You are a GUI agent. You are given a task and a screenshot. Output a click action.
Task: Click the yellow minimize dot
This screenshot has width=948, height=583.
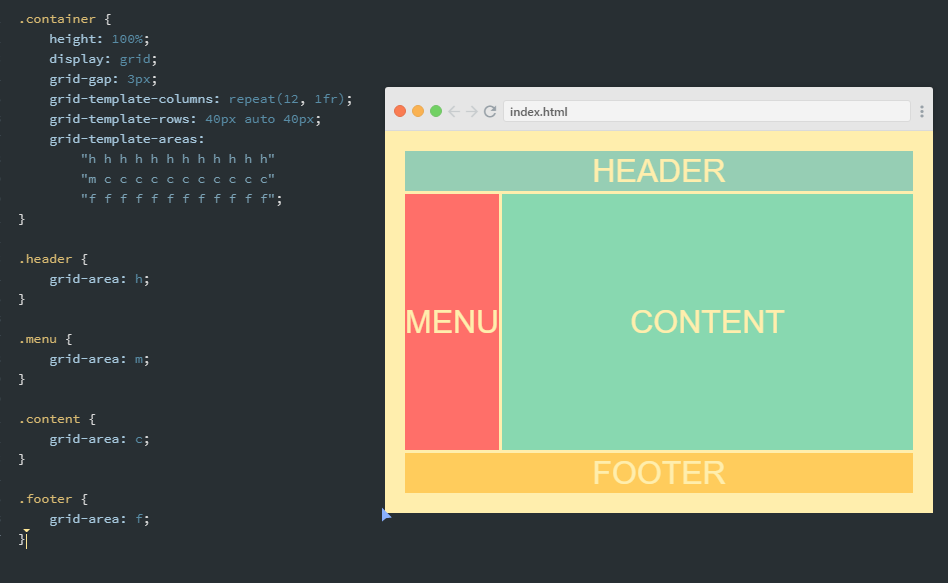tap(418, 111)
